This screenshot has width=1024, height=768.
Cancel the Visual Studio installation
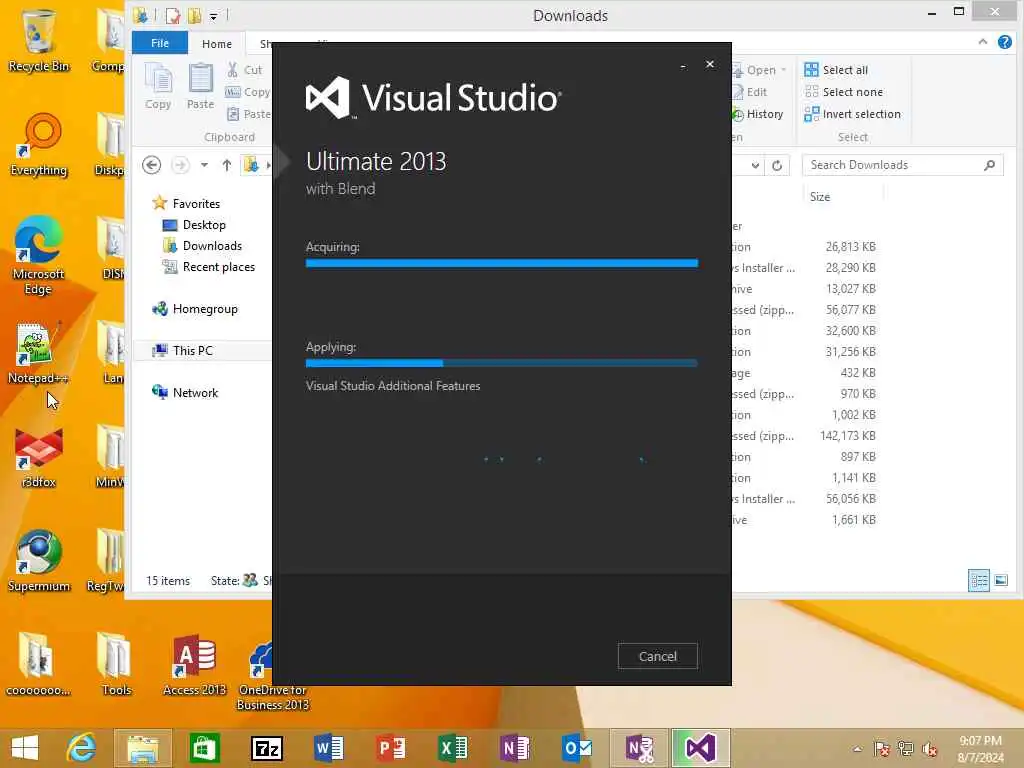point(658,656)
